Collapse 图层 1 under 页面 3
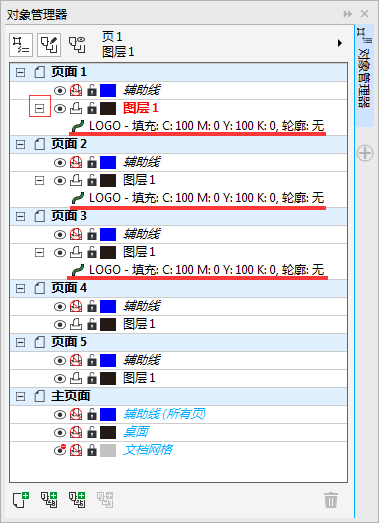Image resolution: width=379 pixels, height=523 pixels. click(x=40, y=252)
